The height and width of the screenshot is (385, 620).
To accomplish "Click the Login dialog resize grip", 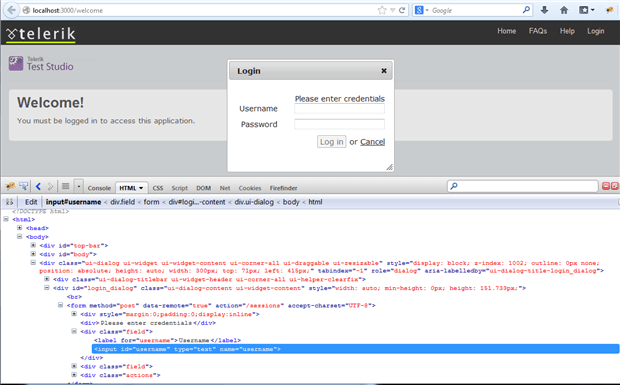I will (x=389, y=167).
